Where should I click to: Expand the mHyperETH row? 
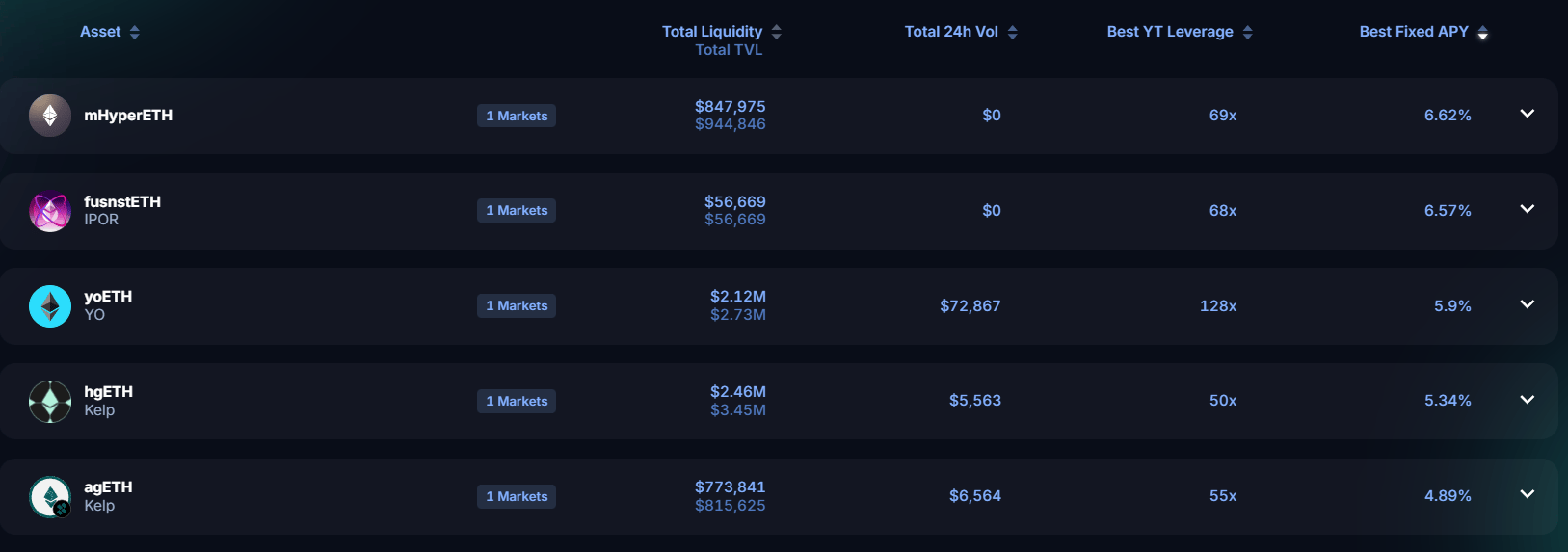[1528, 114]
